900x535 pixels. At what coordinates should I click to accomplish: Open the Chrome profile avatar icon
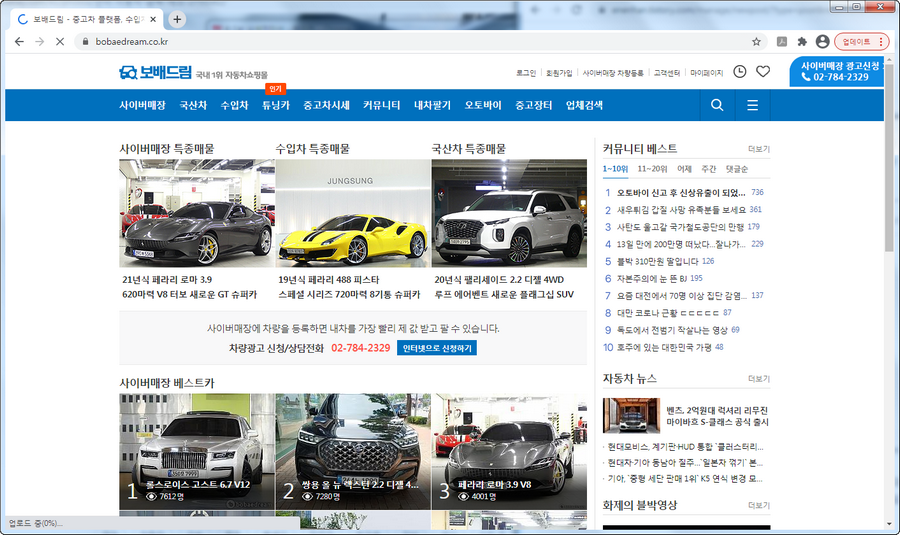pyautogui.click(x=822, y=41)
